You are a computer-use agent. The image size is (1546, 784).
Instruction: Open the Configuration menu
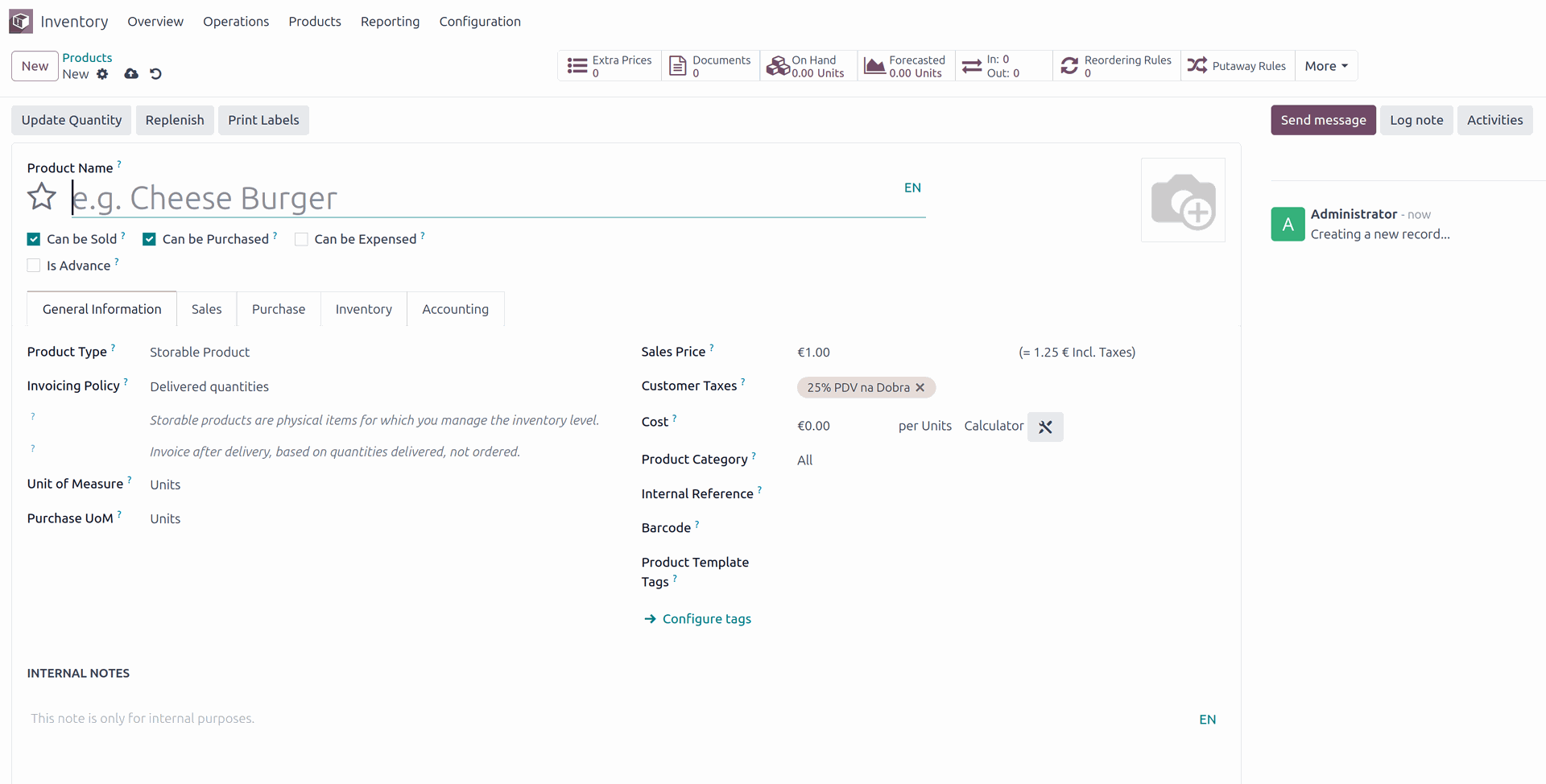[480, 22]
